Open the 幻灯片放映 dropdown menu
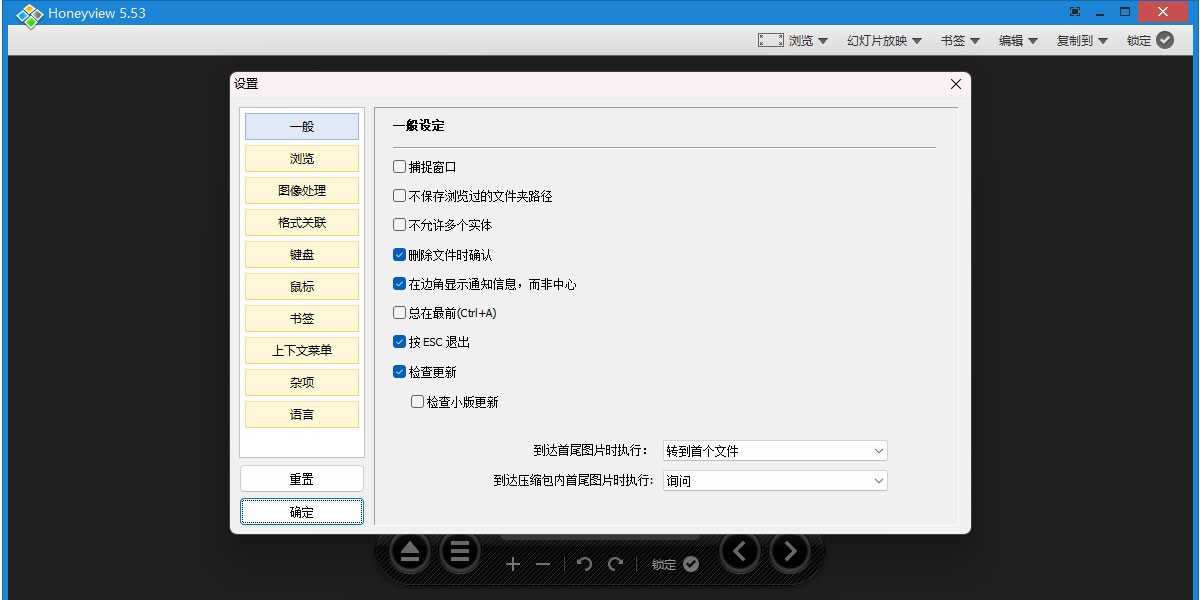 click(884, 41)
